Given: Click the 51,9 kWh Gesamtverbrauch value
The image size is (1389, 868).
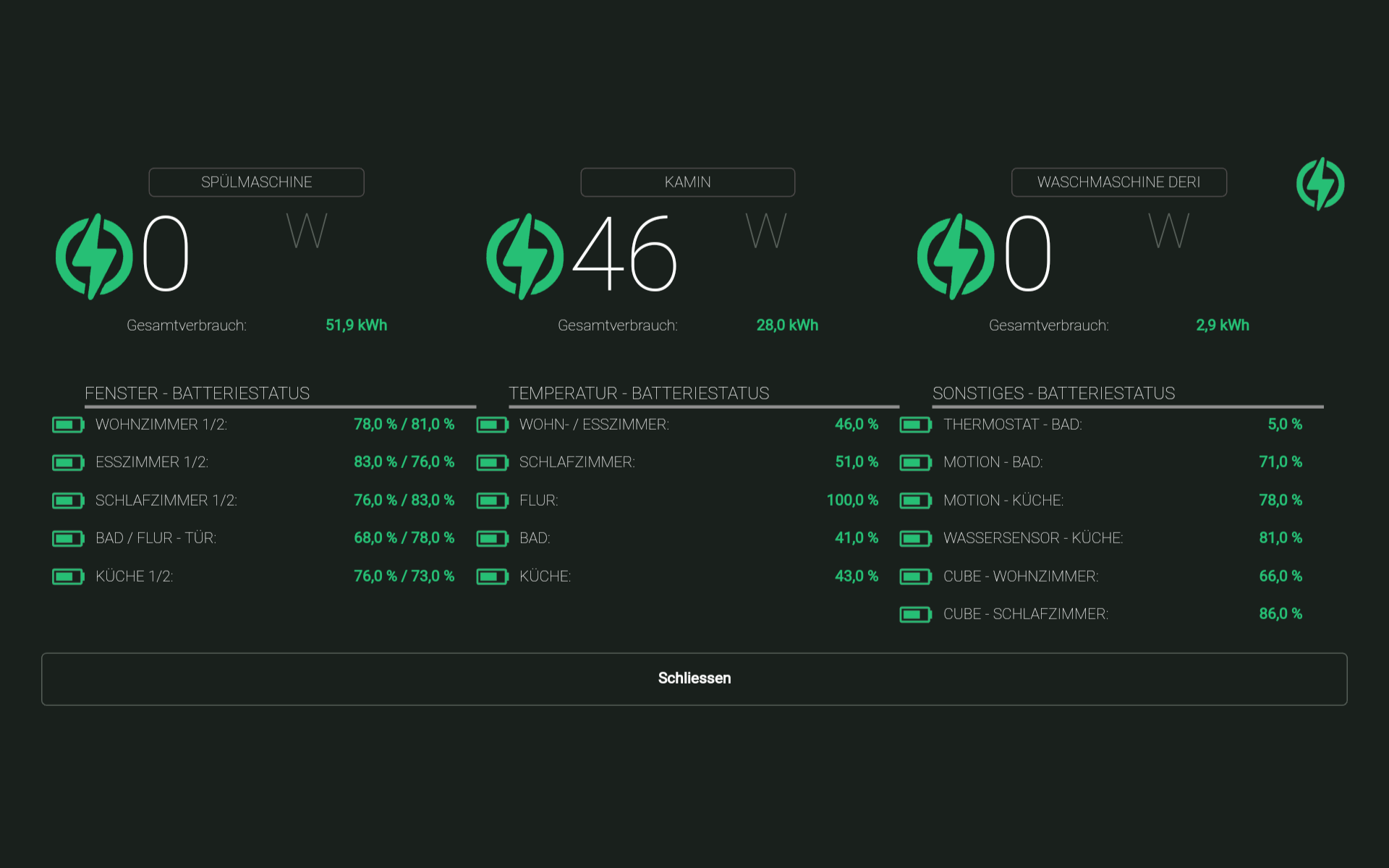Looking at the screenshot, I should point(356,325).
